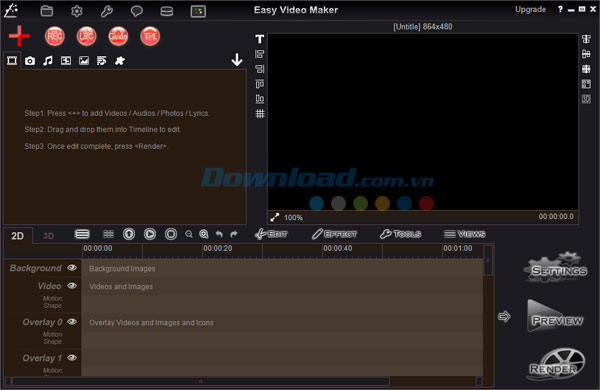Image resolution: width=600 pixels, height=390 pixels.
Task: Open the speech bubble feedback icon
Action: point(137,11)
